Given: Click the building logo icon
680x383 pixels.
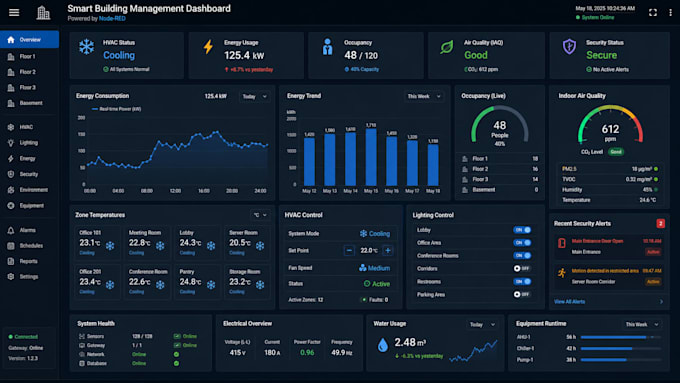Looking at the screenshot, I should click(x=43, y=13).
